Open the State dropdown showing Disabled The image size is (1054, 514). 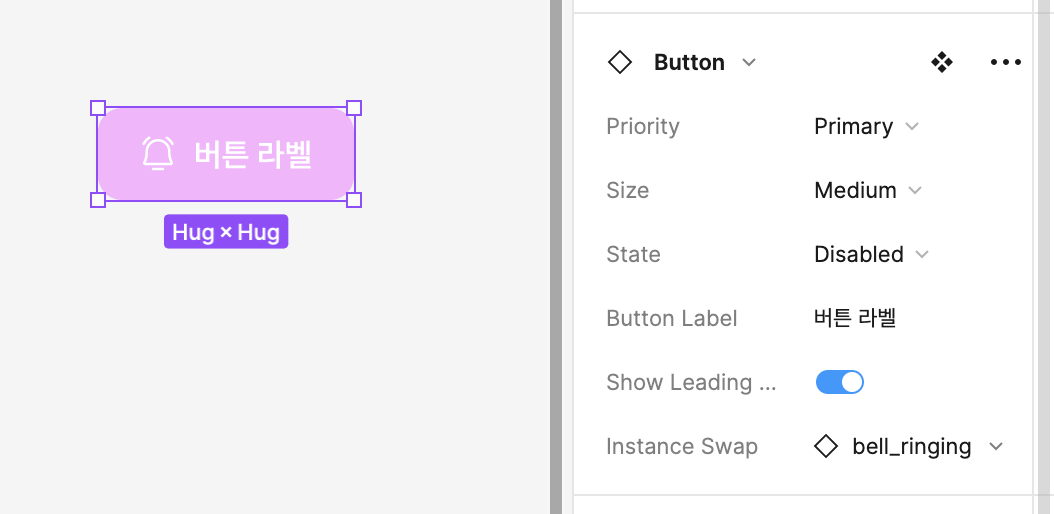[871, 254]
